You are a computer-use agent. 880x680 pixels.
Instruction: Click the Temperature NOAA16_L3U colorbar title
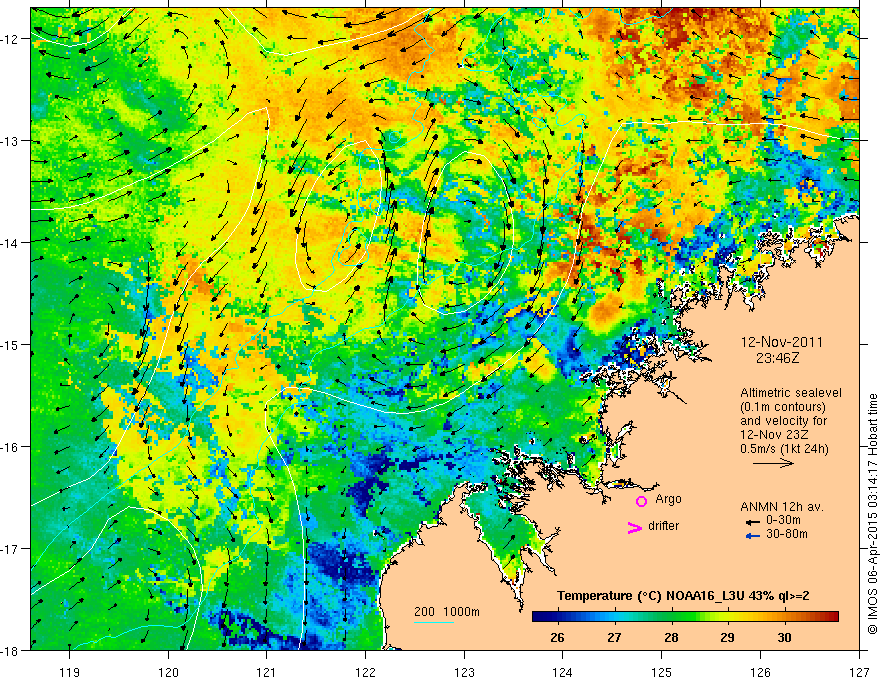(683, 596)
